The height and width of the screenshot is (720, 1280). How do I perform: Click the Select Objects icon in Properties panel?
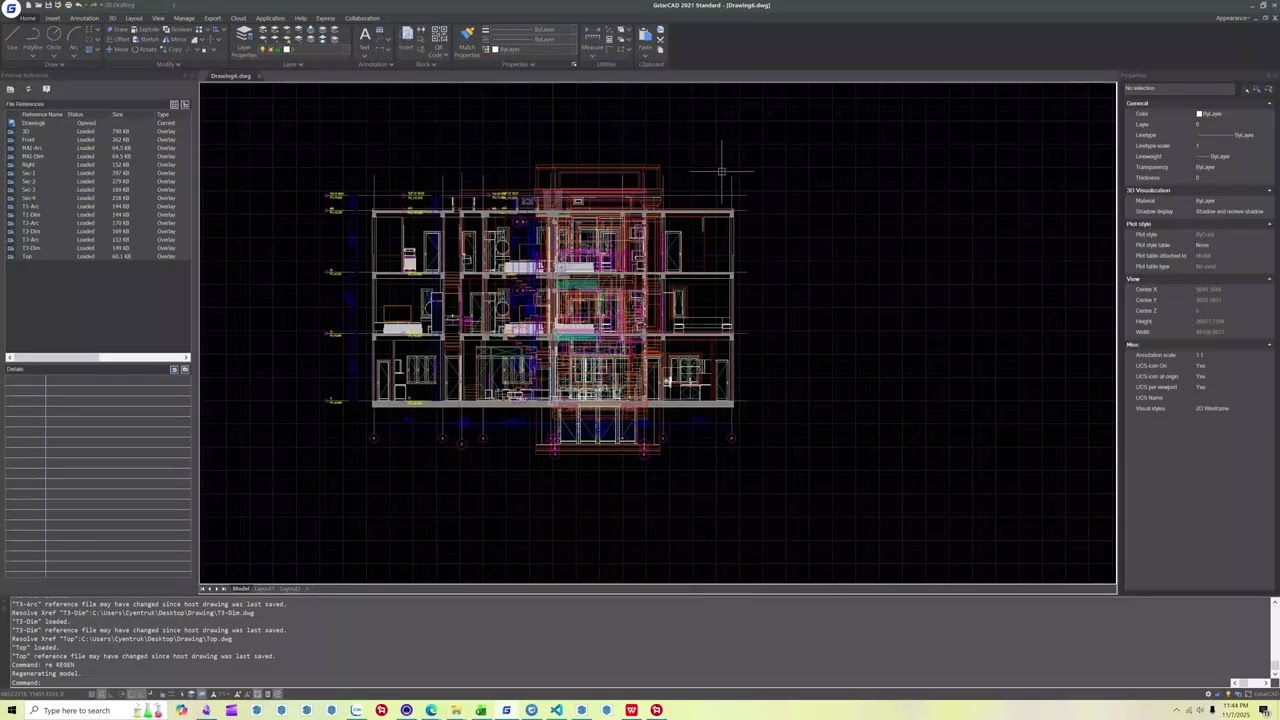[x=1257, y=89]
